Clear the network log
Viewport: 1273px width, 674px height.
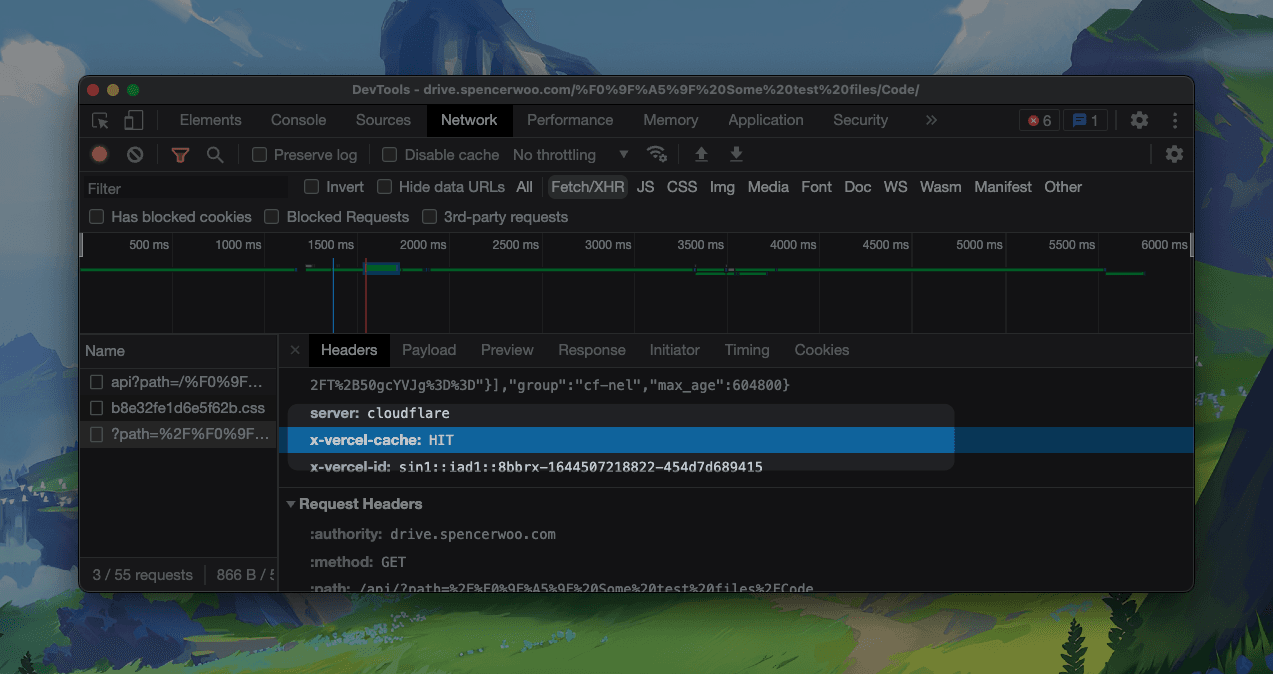click(135, 155)
